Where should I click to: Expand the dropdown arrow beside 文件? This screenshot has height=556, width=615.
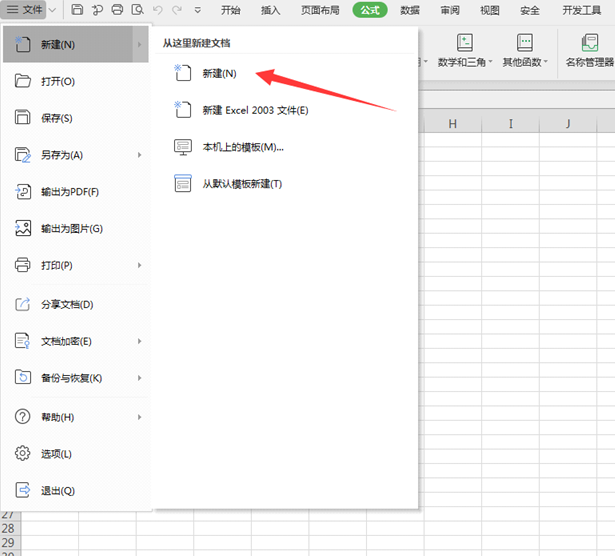pos(53,10)
